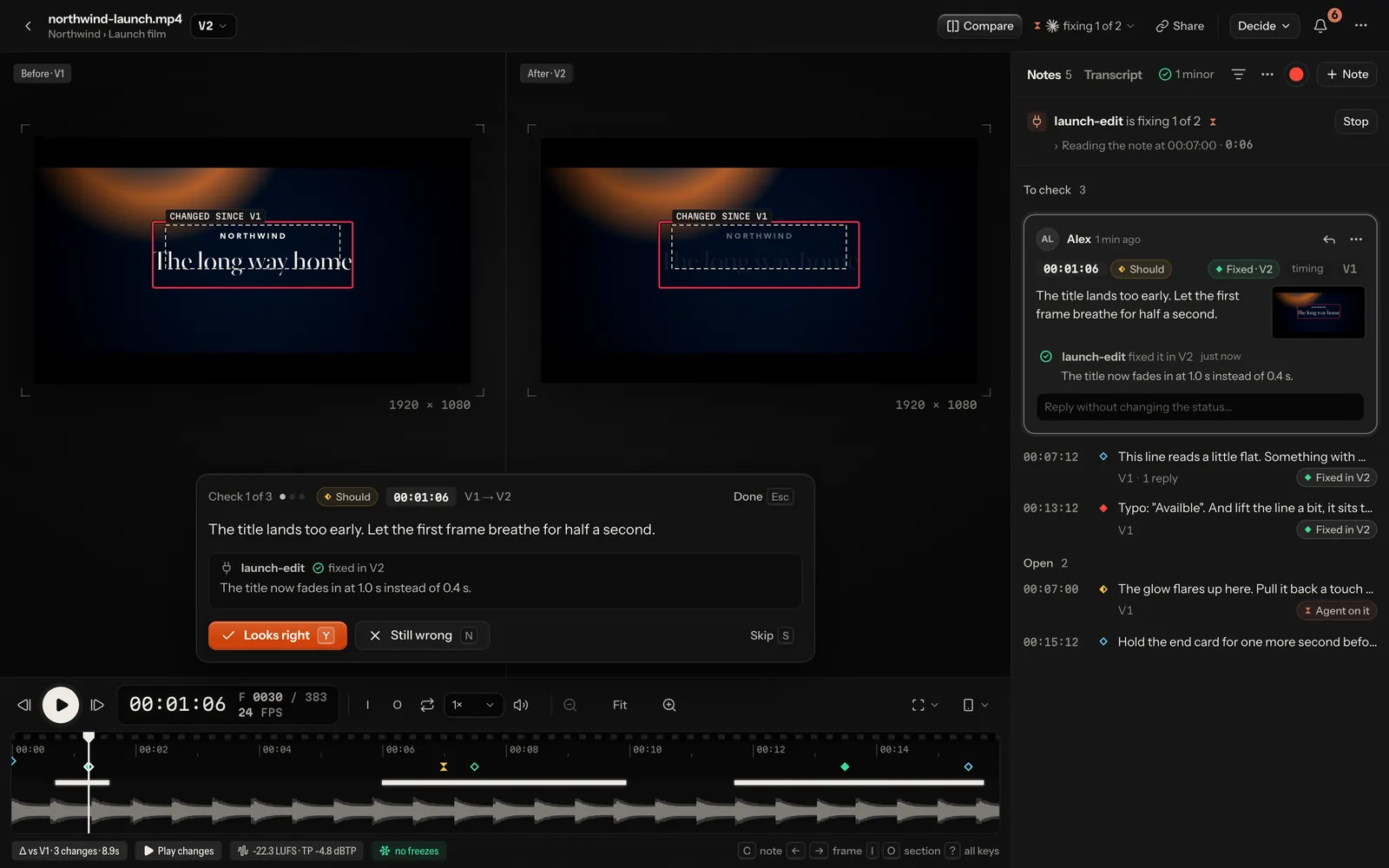The width and height of the screenshot is (1389, 868).
Task: Toggle loop playback
Action: tap(427, 705)
